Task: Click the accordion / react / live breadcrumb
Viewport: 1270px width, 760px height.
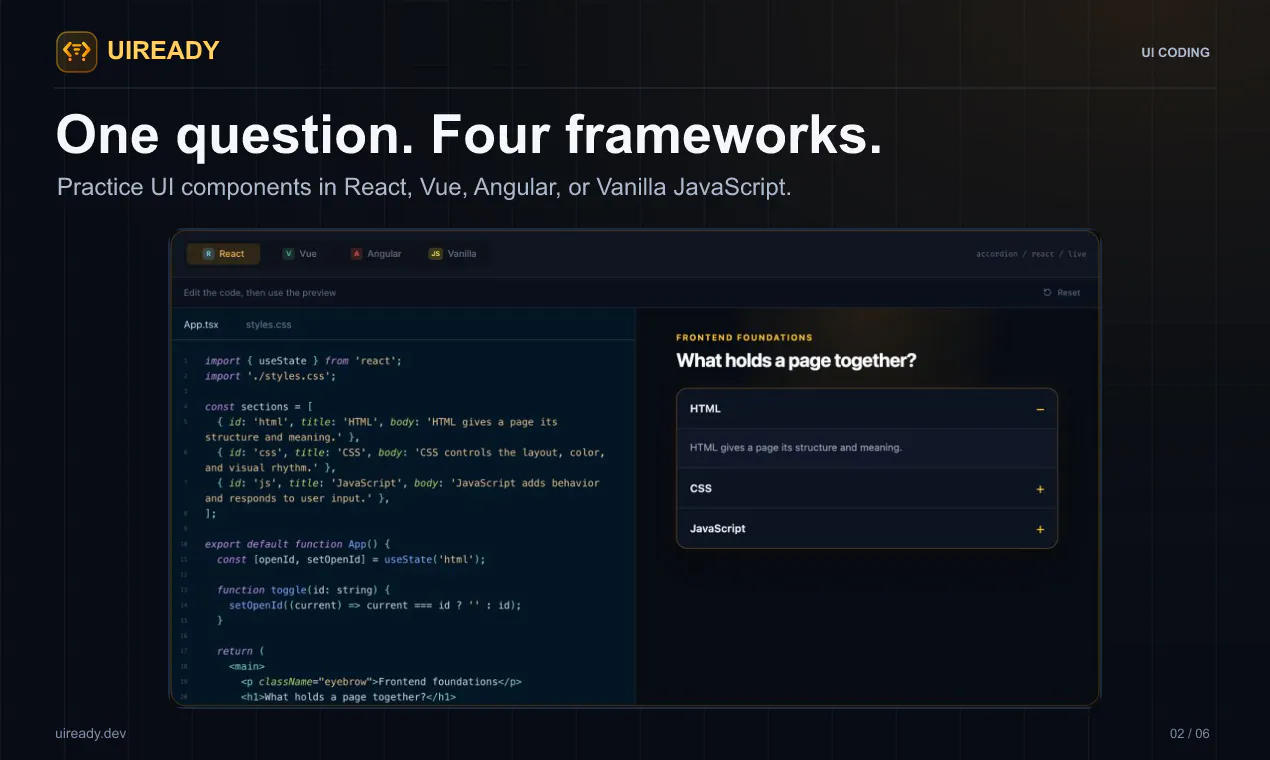Action: point(1031,254)
